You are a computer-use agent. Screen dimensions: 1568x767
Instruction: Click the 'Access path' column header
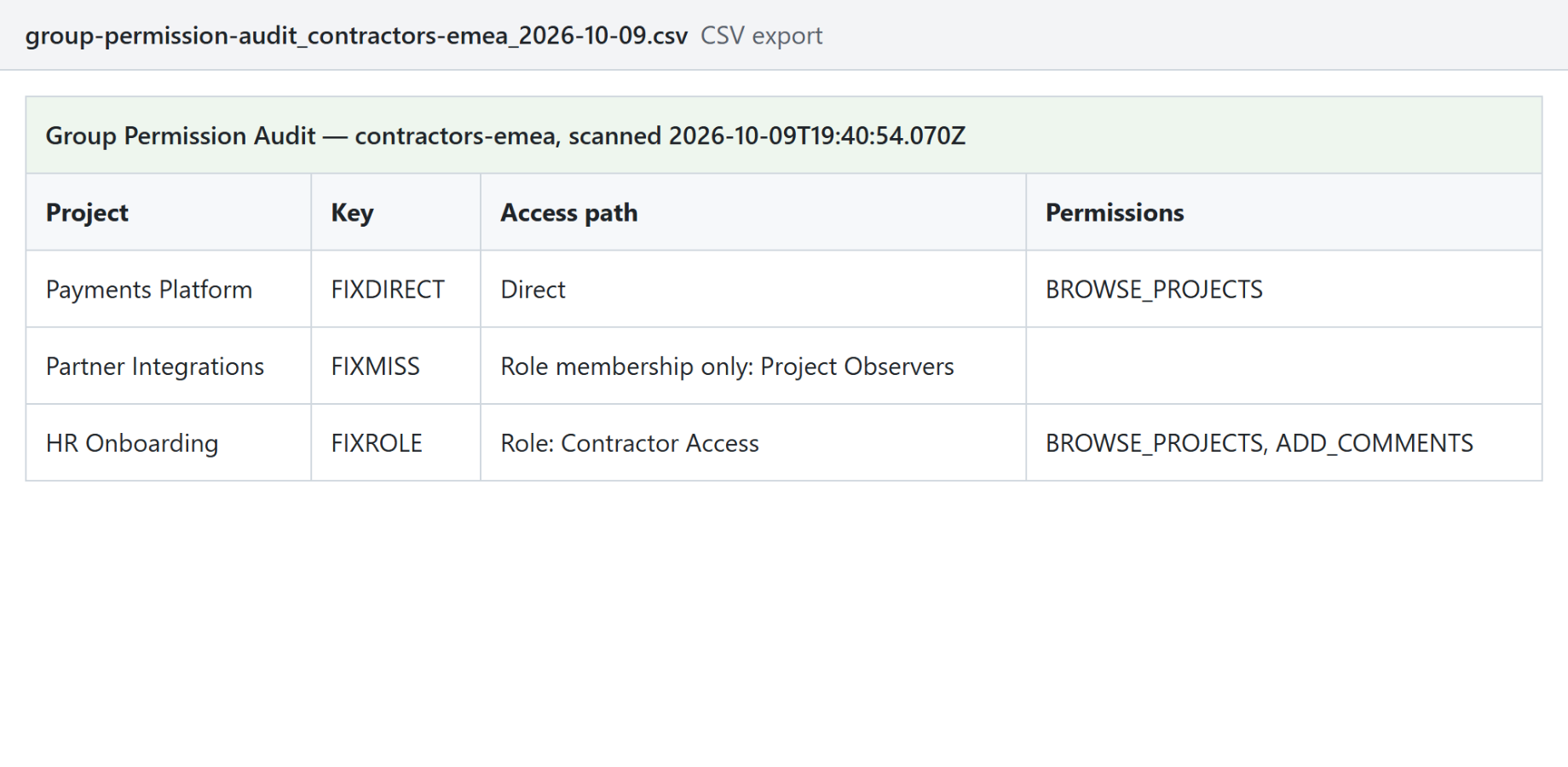(x=753, y=212)
